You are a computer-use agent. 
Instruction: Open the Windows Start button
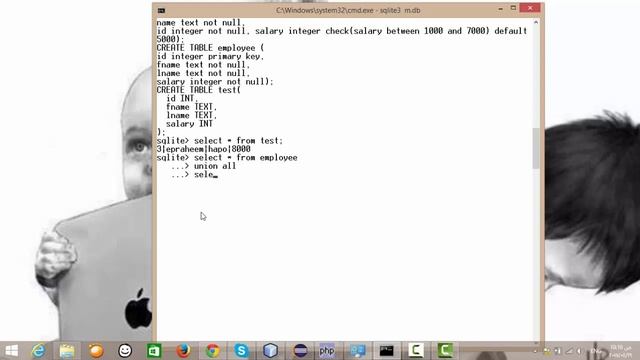coord(11,351)
